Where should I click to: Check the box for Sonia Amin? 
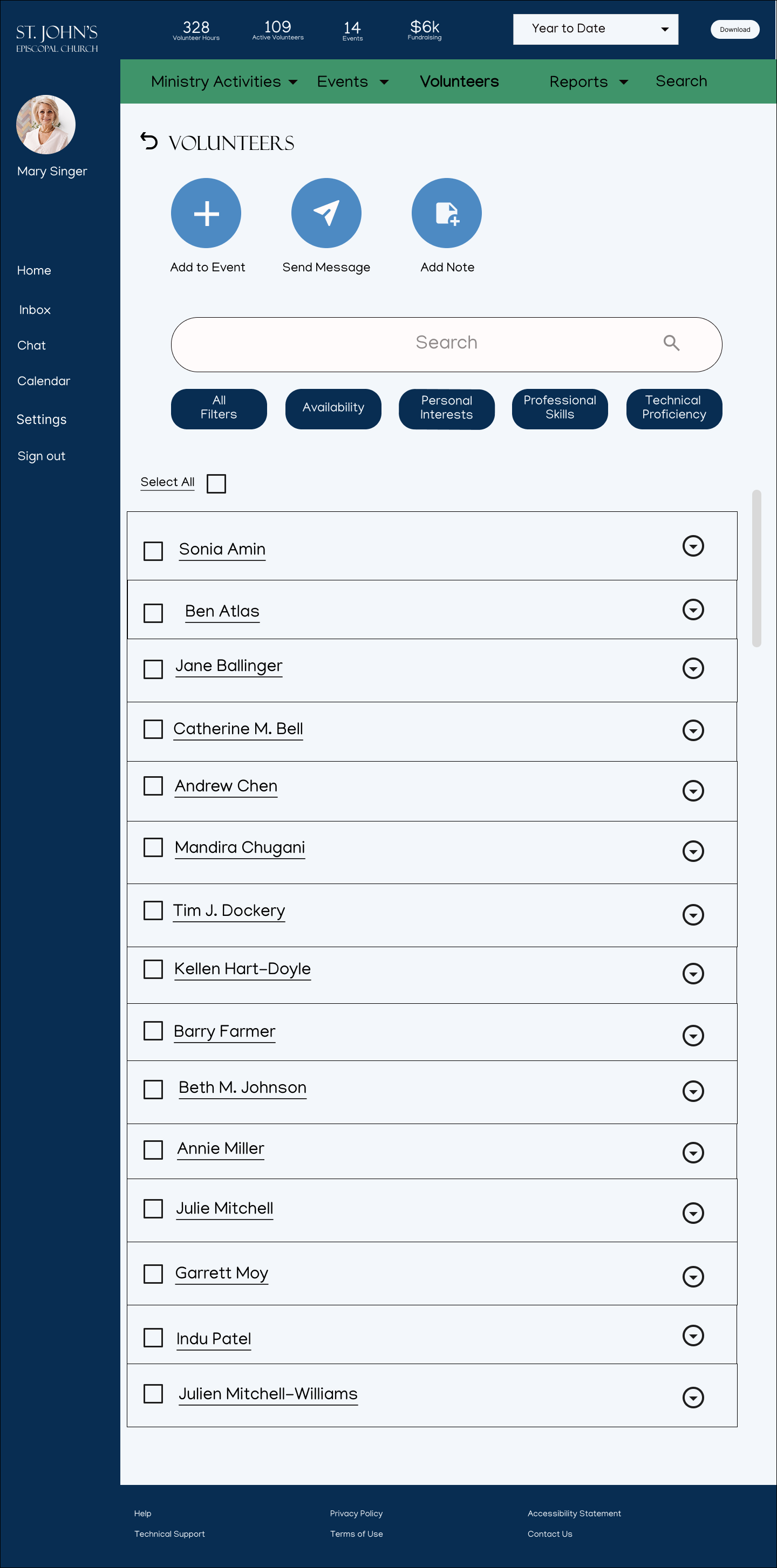coord(153,551)
